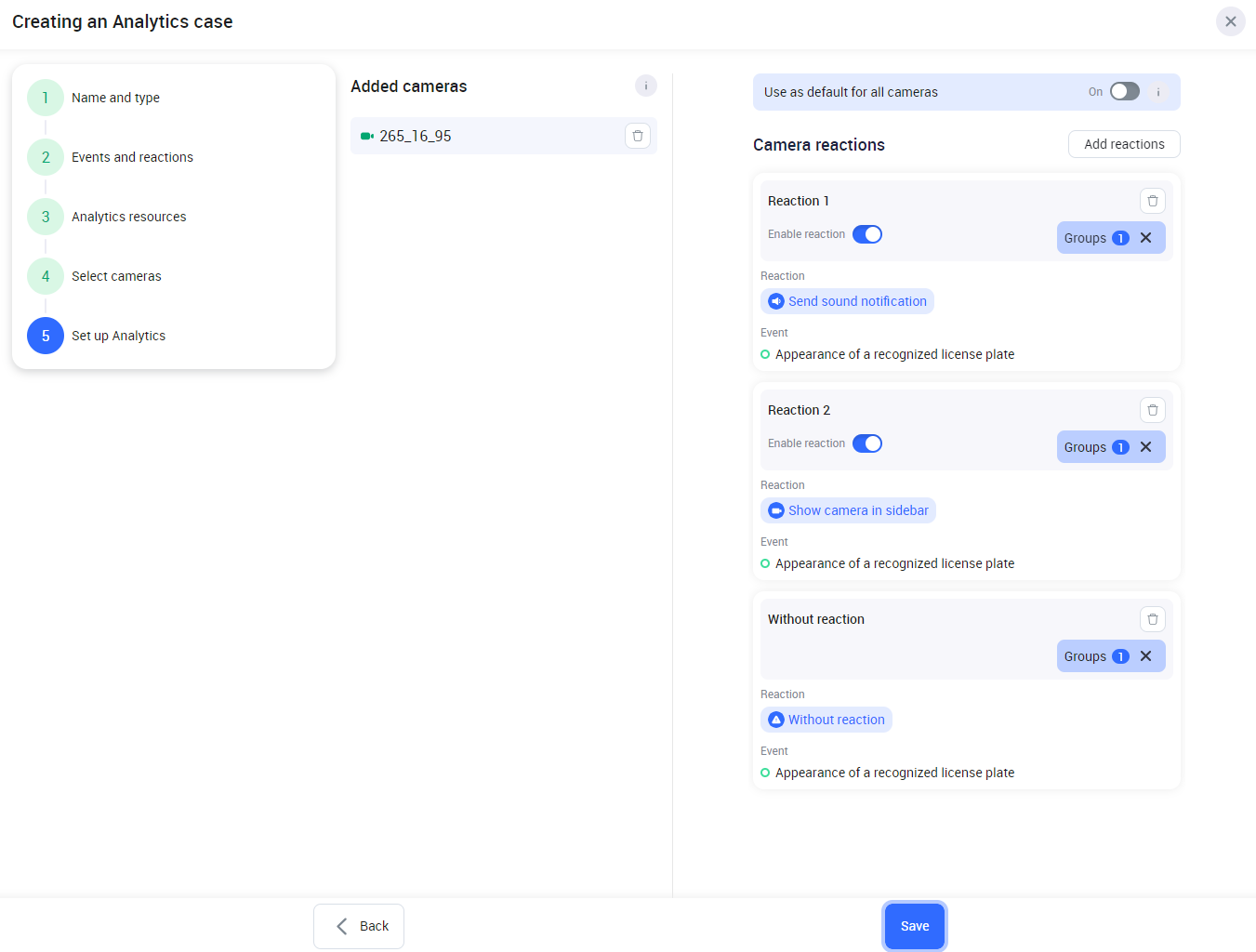This screenshot has width=1256, height=952.
Task: Delete Reaction 1 using its trash icon
Action: coord(1152,201)
